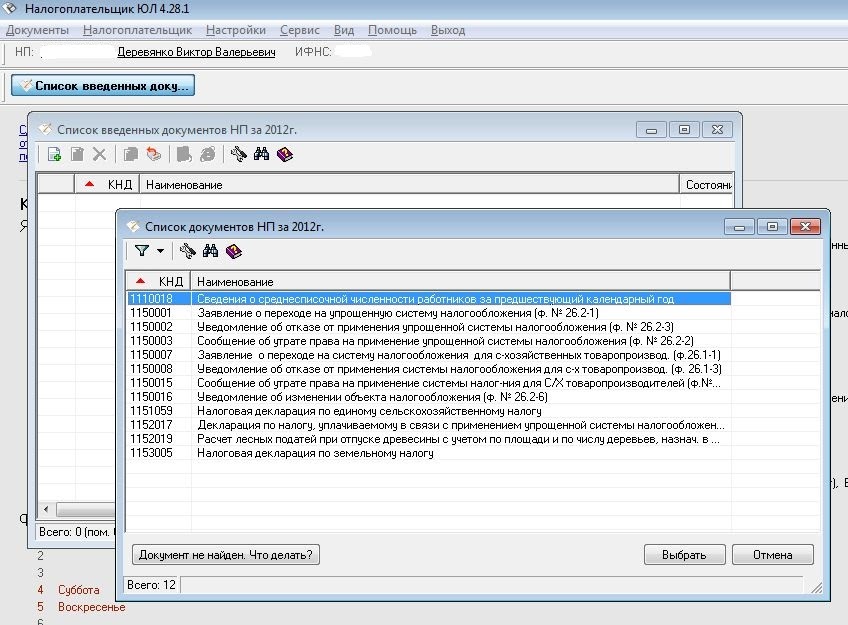Click the delete X icon in the entered documents window
This screenshot has width=848, height=625.
tap(100, 155)
